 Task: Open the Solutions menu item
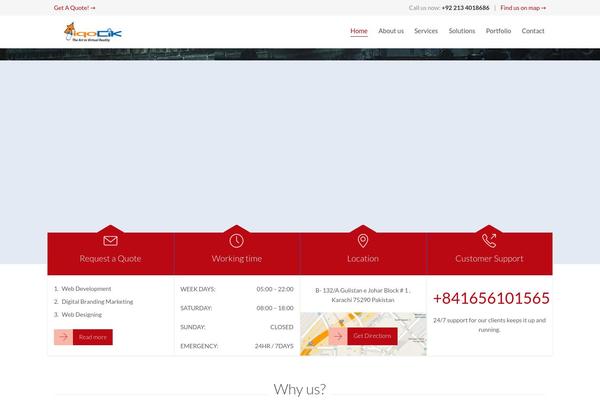[462, 31]
